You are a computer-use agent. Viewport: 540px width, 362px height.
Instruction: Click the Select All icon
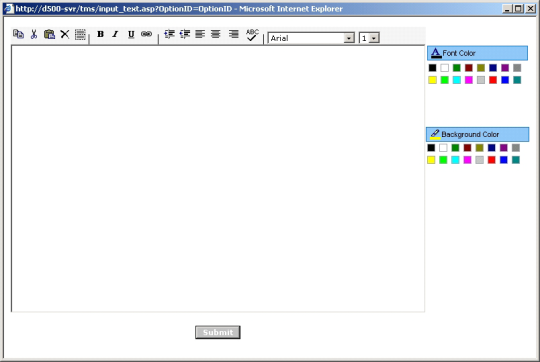click(x=80, y=34)
